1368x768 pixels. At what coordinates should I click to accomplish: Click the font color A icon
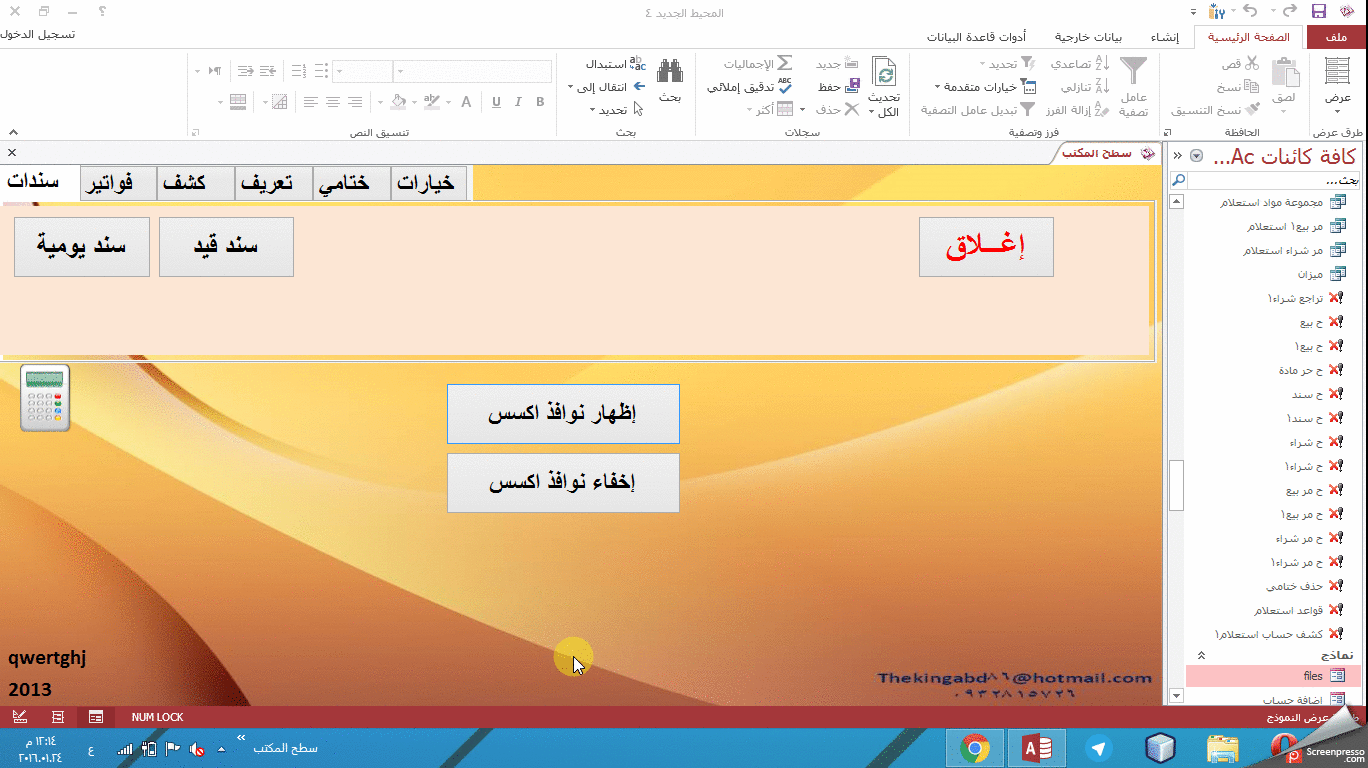(465, 102)
